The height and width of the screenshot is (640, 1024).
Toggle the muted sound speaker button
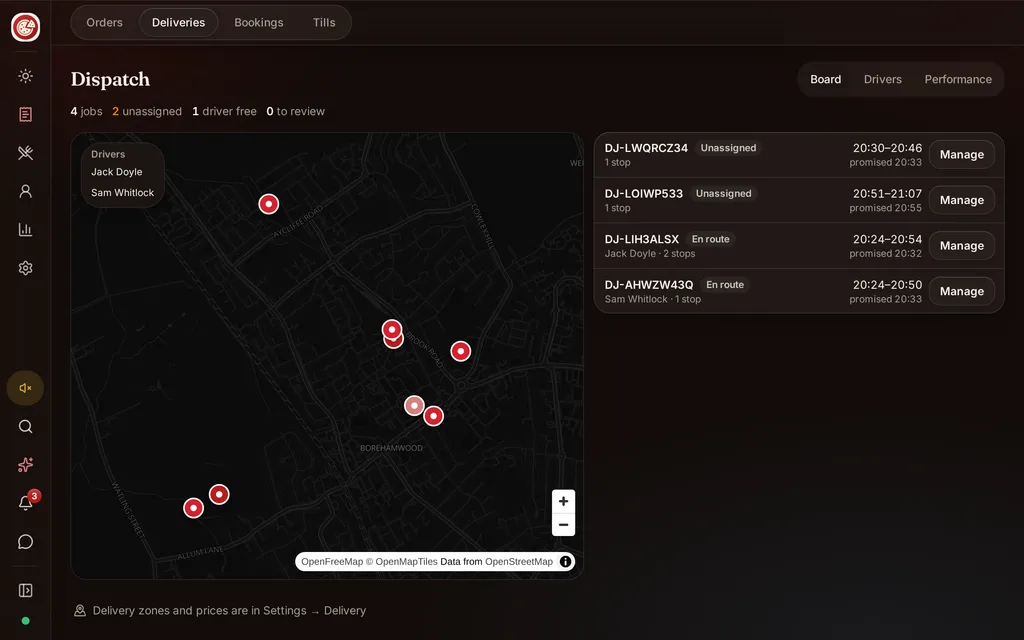point(25,388)
